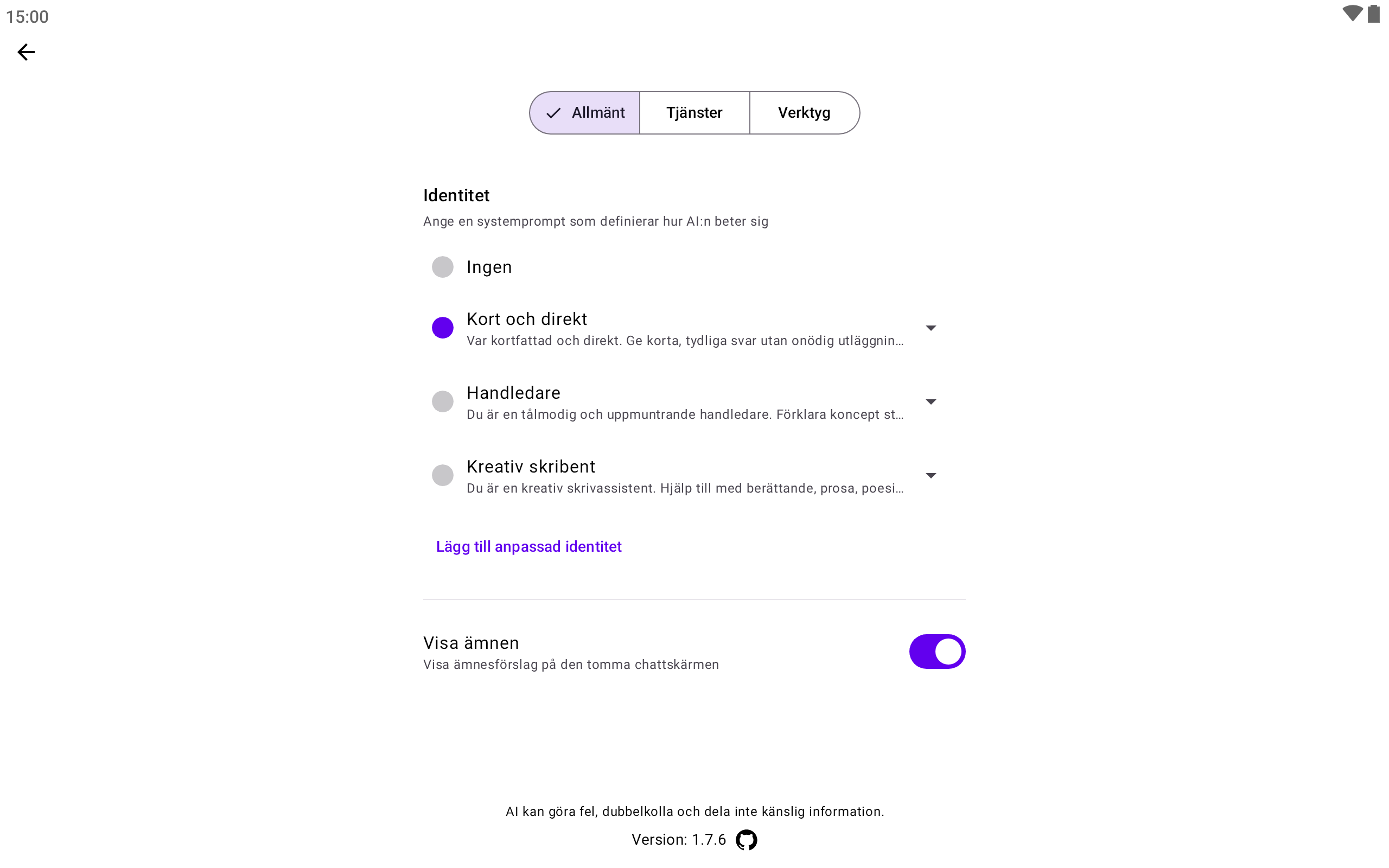
Task: Choose the Kreativ skribent radio button
Action: tap(443, 475)
